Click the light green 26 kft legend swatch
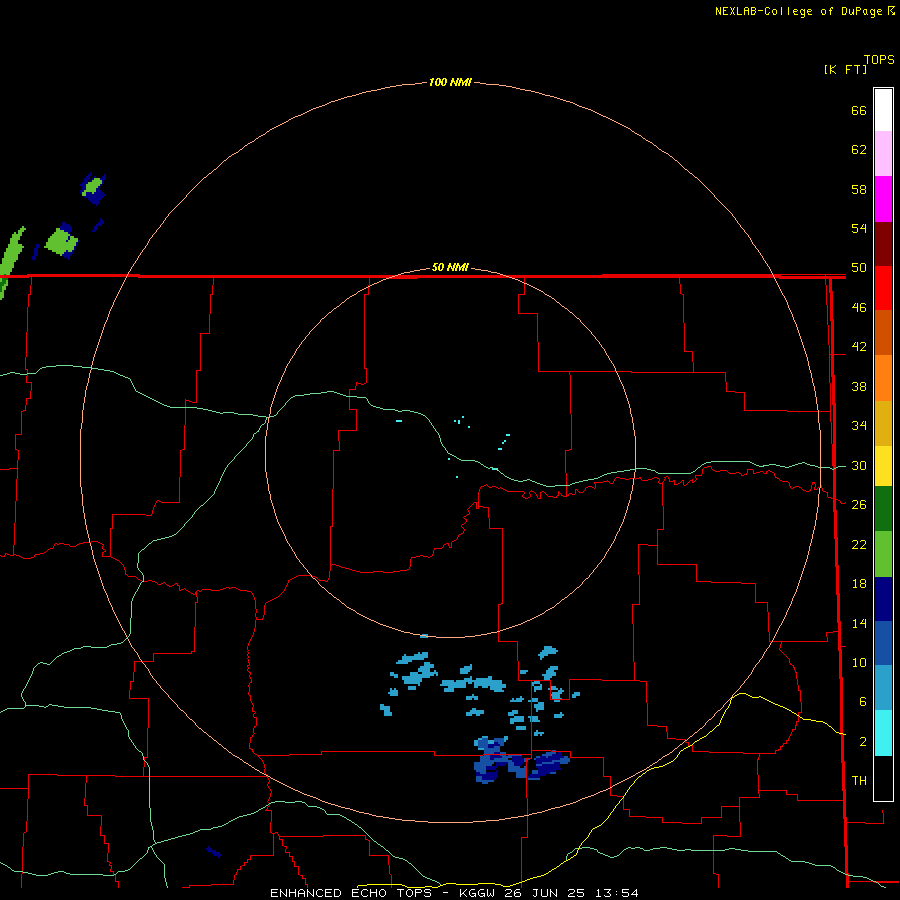The width and height of the screenshot is (900, 900). [x=883, y=554]
